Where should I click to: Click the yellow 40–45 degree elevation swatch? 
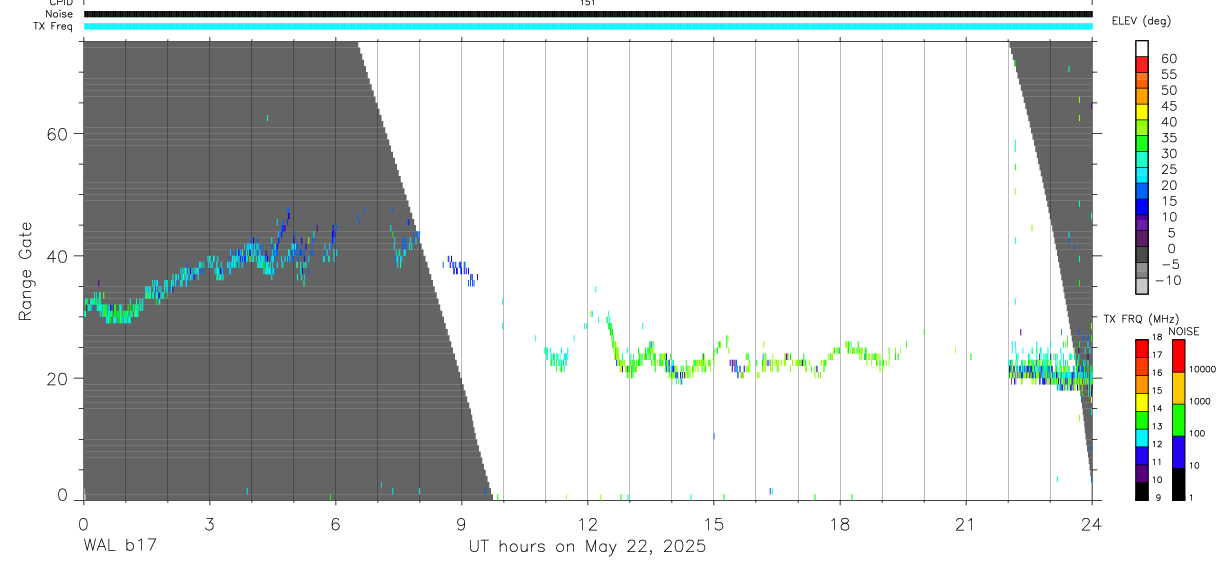tap(1142, 113)
